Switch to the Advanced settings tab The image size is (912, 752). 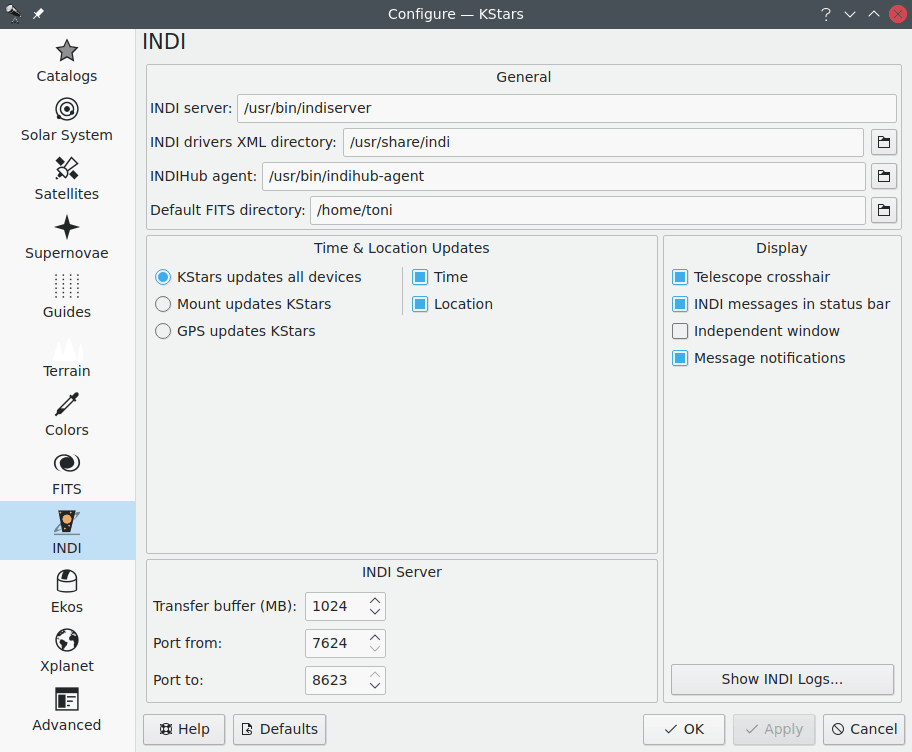point(67,710)
